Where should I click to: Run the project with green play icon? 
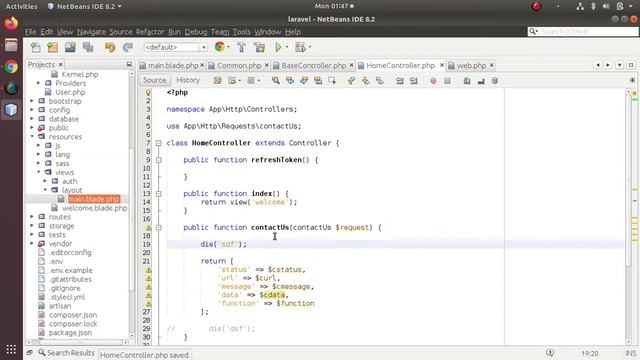point(278,47)
